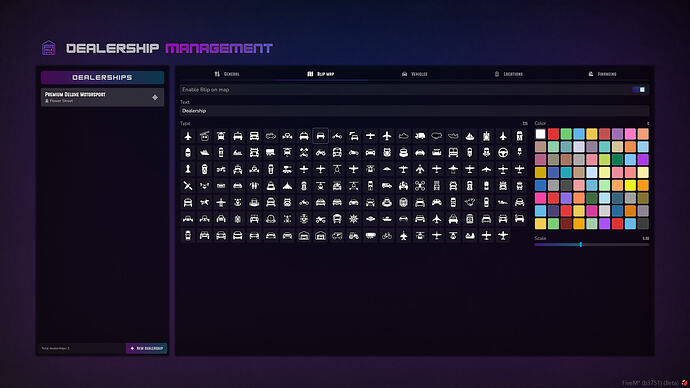Image resolution: width=690 pixels, height=388 pixels.
Task: Open the General tab
Action: [x=227, y=74]
